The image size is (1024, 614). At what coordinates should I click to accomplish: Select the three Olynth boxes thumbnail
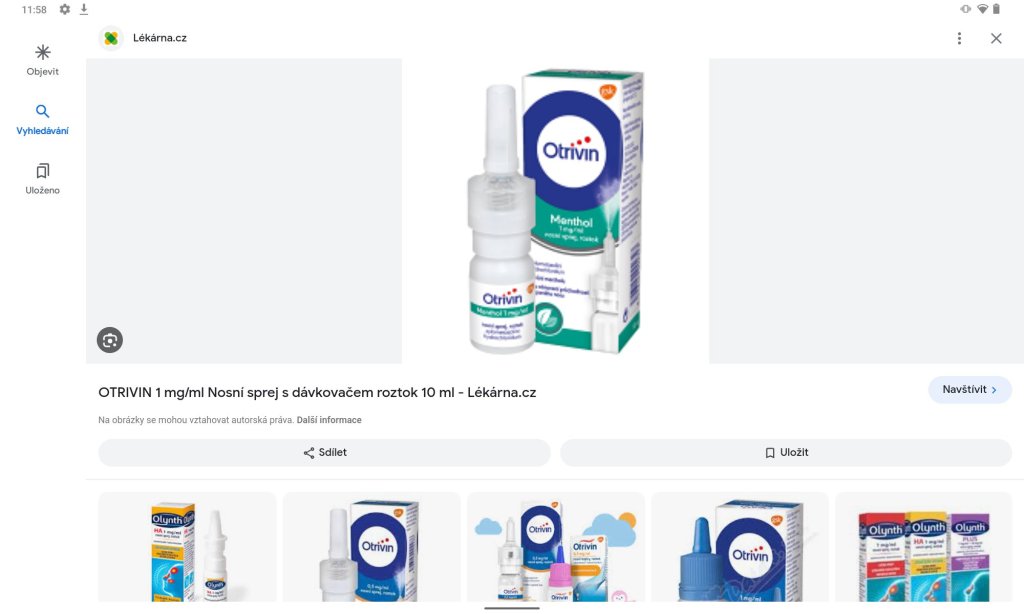pos(923,547)
